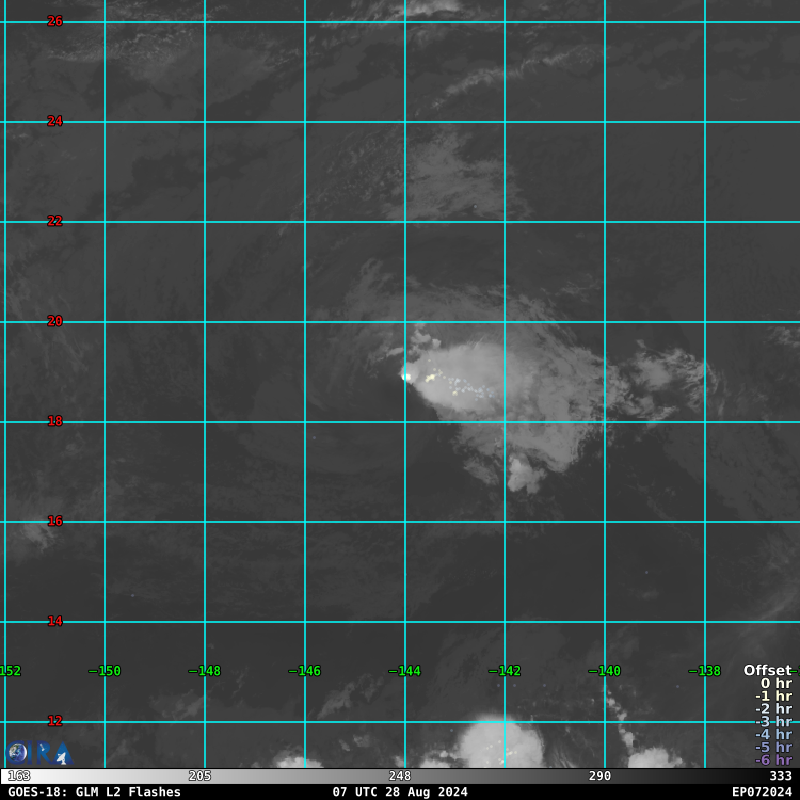Choose the -6 hr offset legend entry
The width and height of the screenshot is (800, 800).
click(x=773, y=760)
